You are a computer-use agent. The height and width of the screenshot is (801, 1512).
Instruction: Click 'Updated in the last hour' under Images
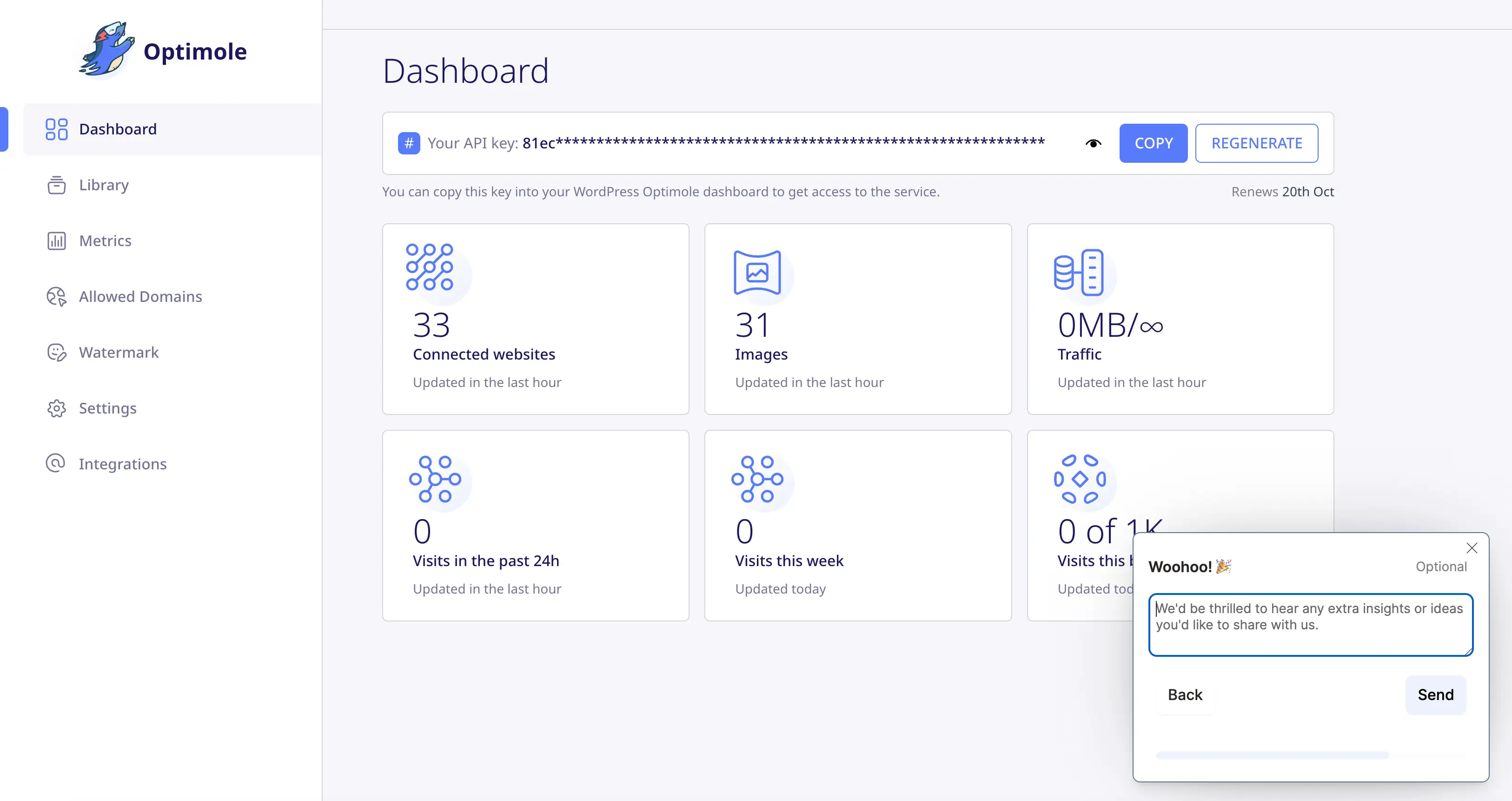pyautogui.click(x=809, y=382)
